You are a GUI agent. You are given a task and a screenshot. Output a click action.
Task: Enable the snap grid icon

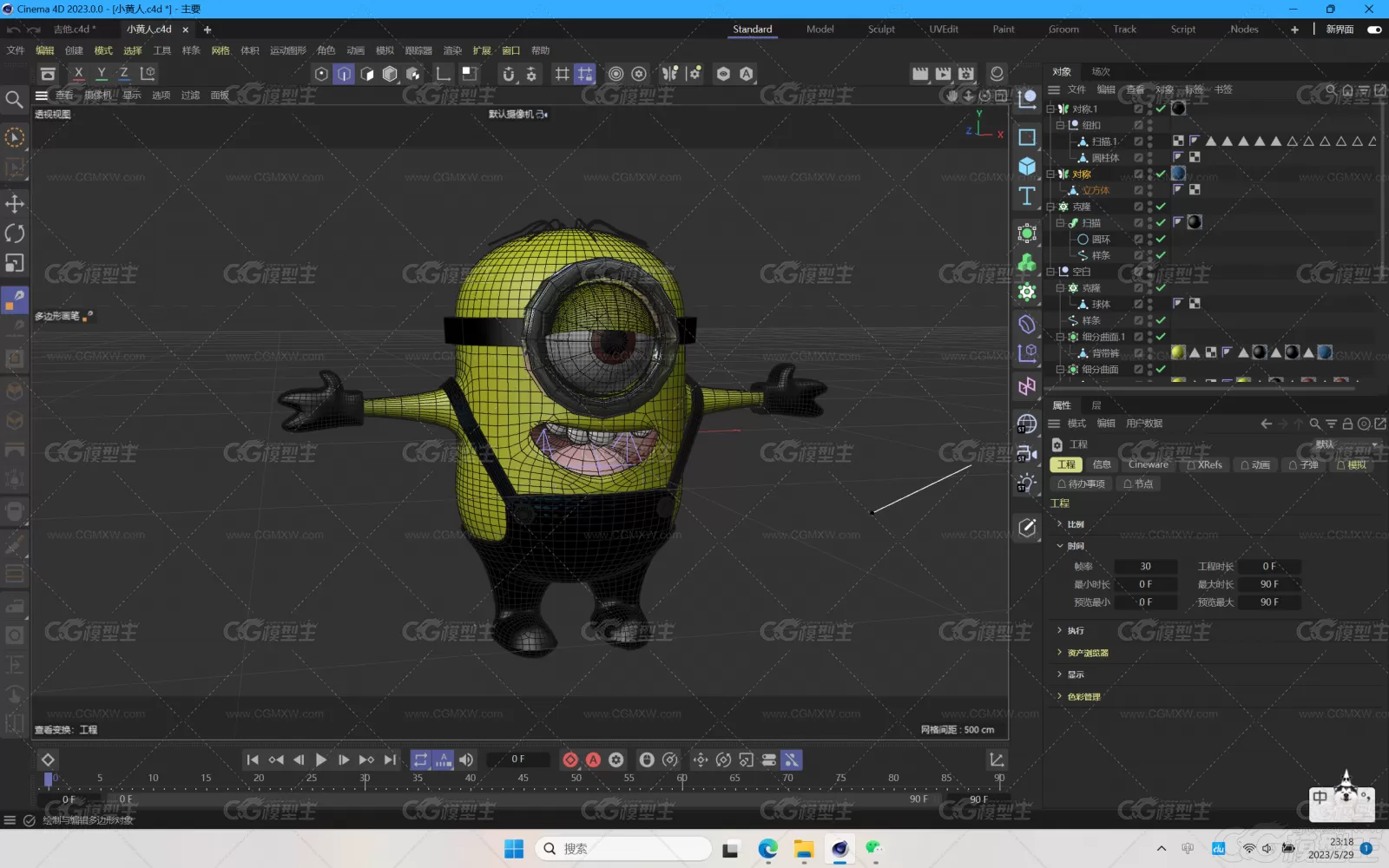585,74
